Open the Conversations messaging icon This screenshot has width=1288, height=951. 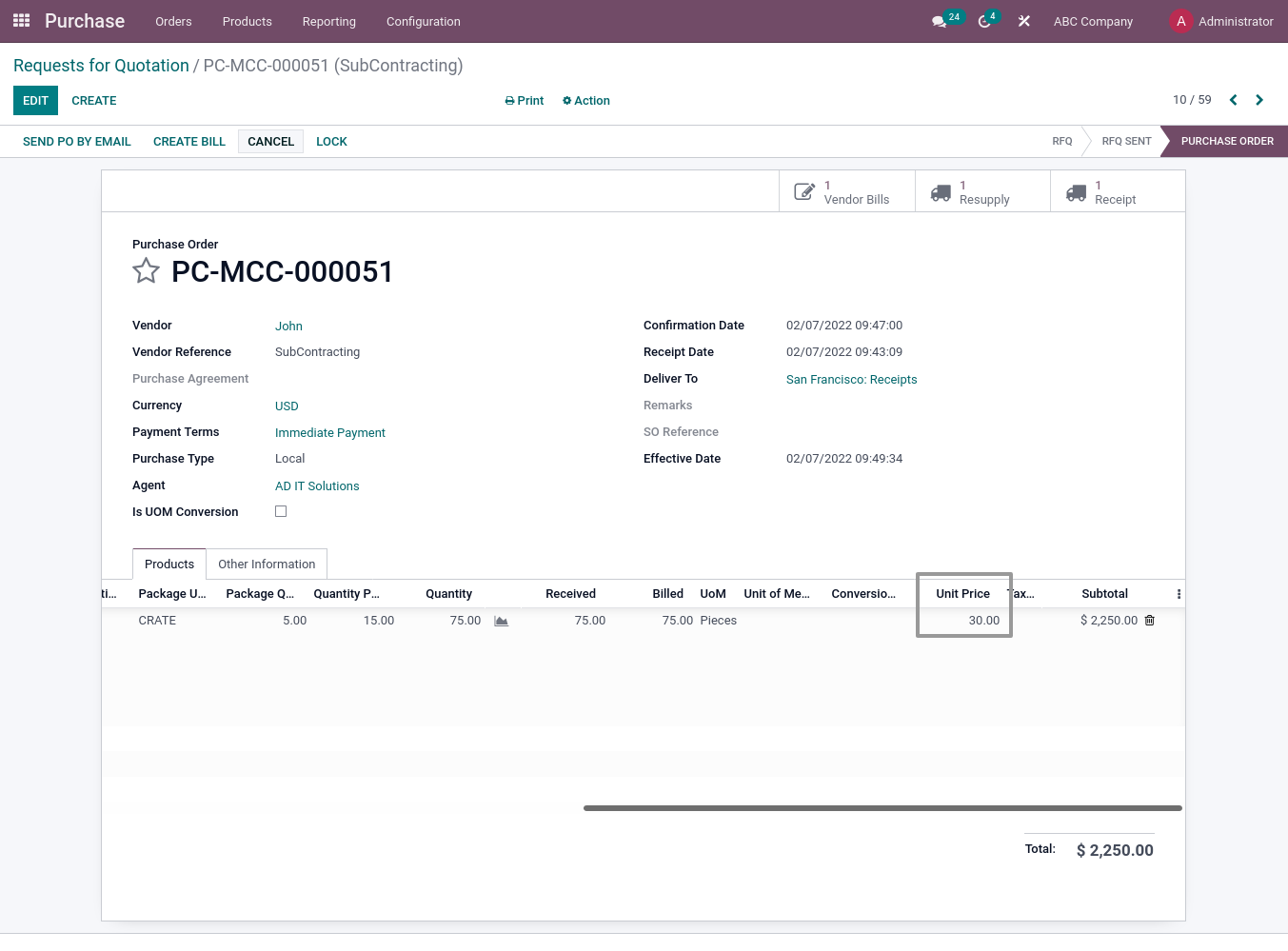[941, 21]
